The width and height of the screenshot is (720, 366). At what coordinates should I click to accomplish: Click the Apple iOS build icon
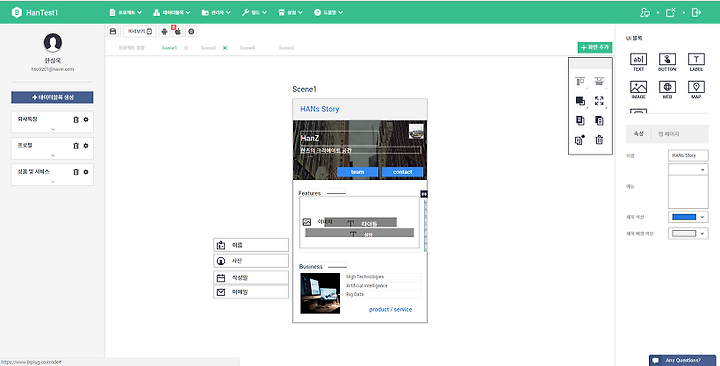click(178, 32)
